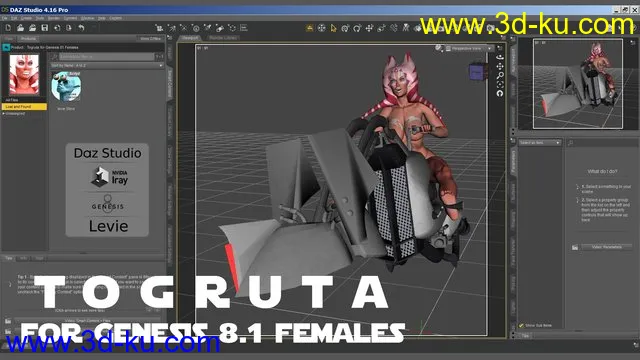The width and height of the screenshot is (640, 360).
Task: Open the Smart Content pane options menu
Action: coord(170,38)
